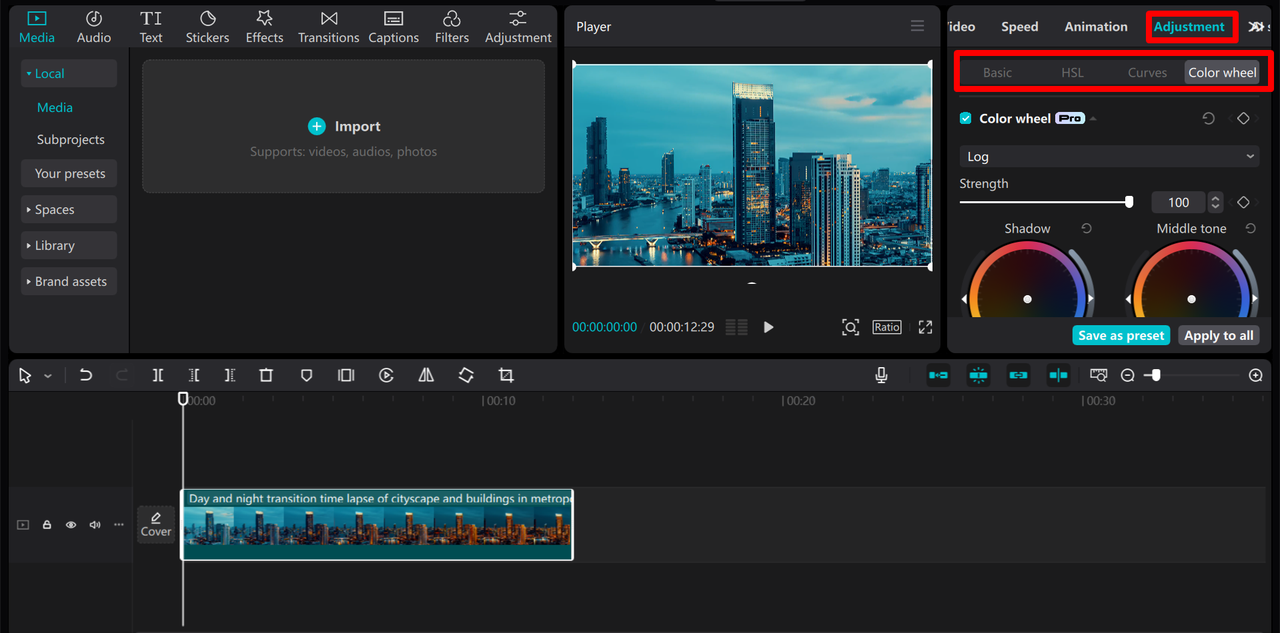Mirror the clip with the flip icon
1280x633 pixels.
pyautogui.click(x=426, y=375)
